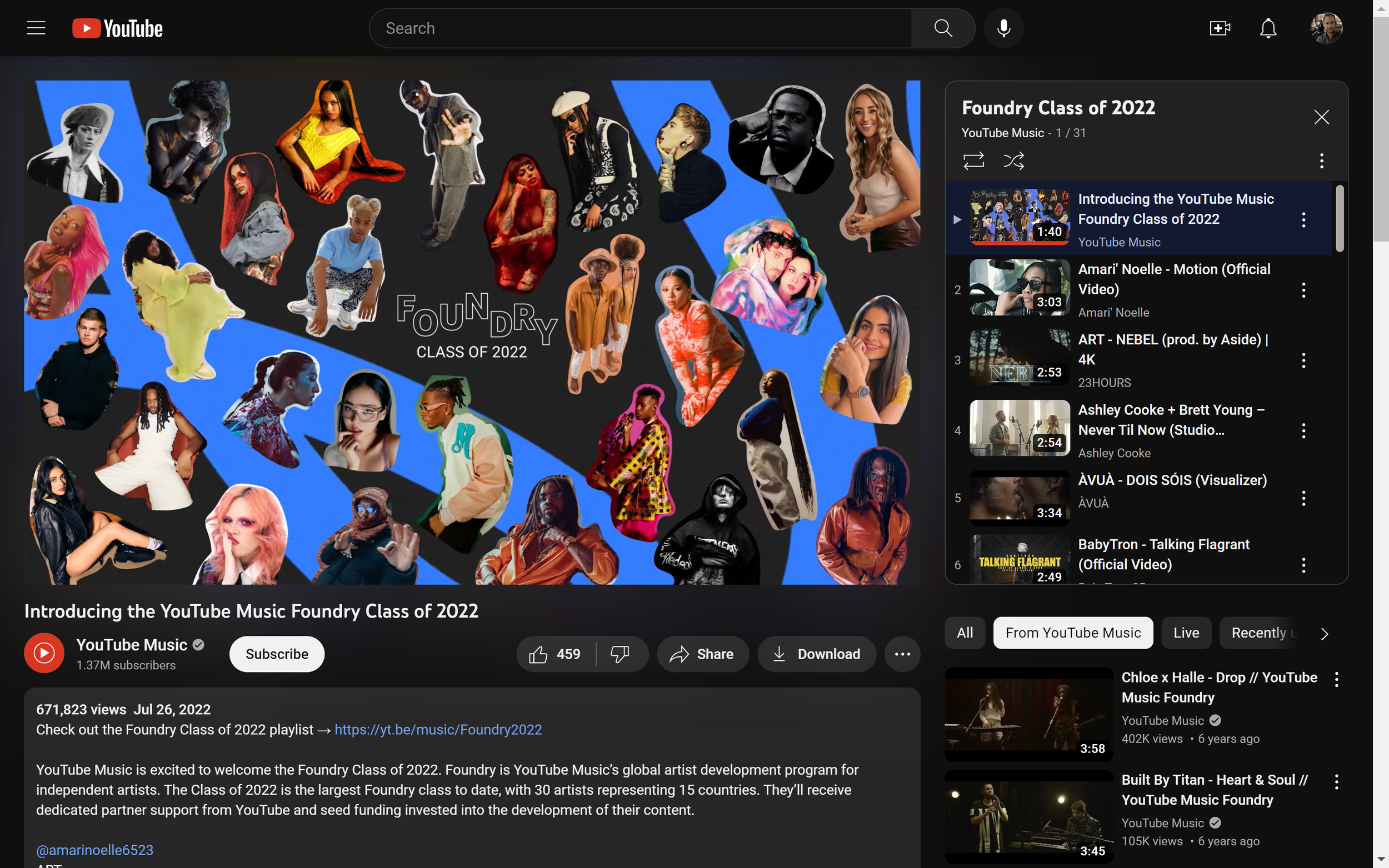Image resolution: width=1389 pixels, height=868 pixels.
Task: Go to the YouTube home logo
Action: coord(118,28)
